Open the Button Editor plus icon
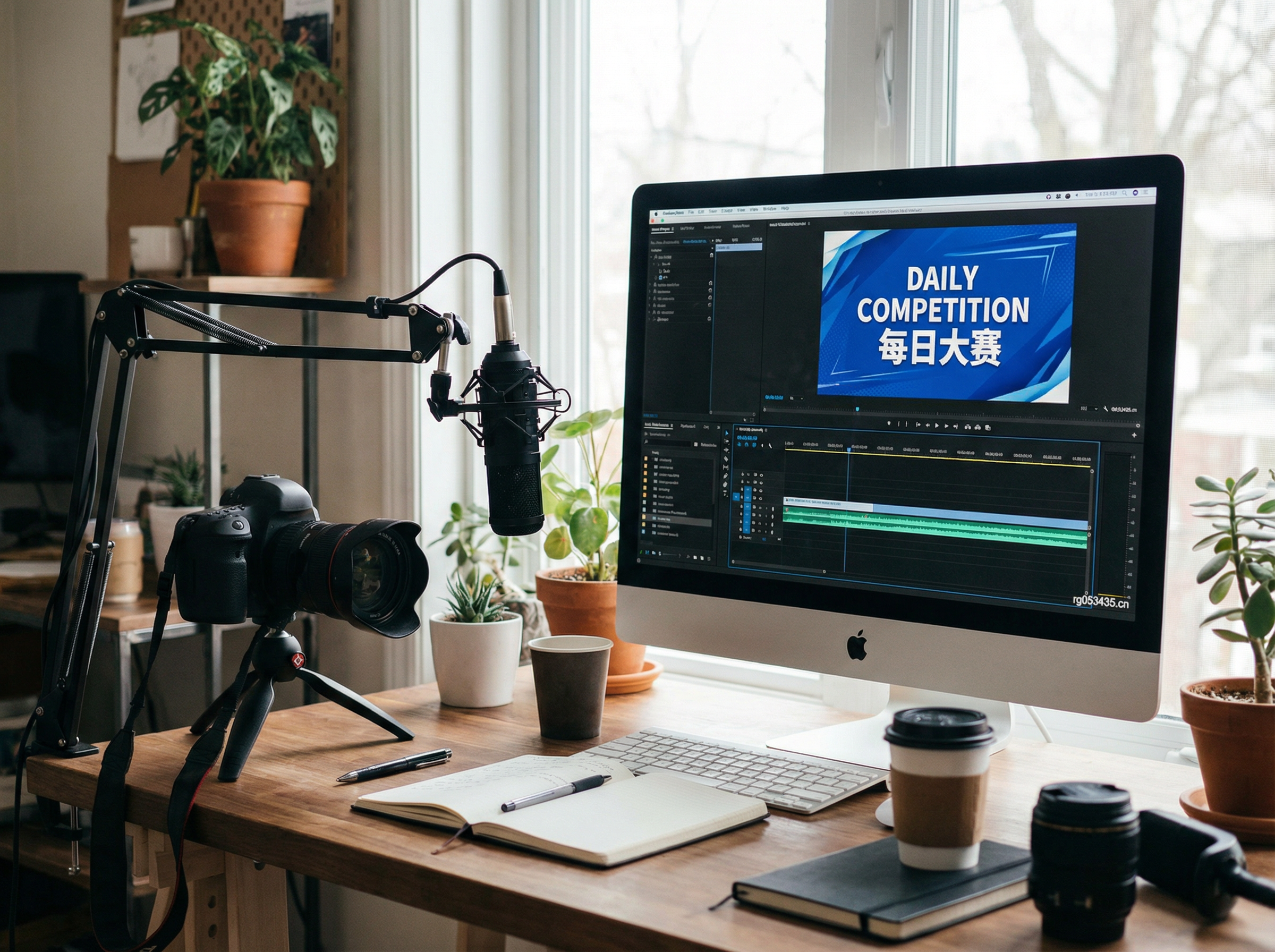 [1134, 435]
